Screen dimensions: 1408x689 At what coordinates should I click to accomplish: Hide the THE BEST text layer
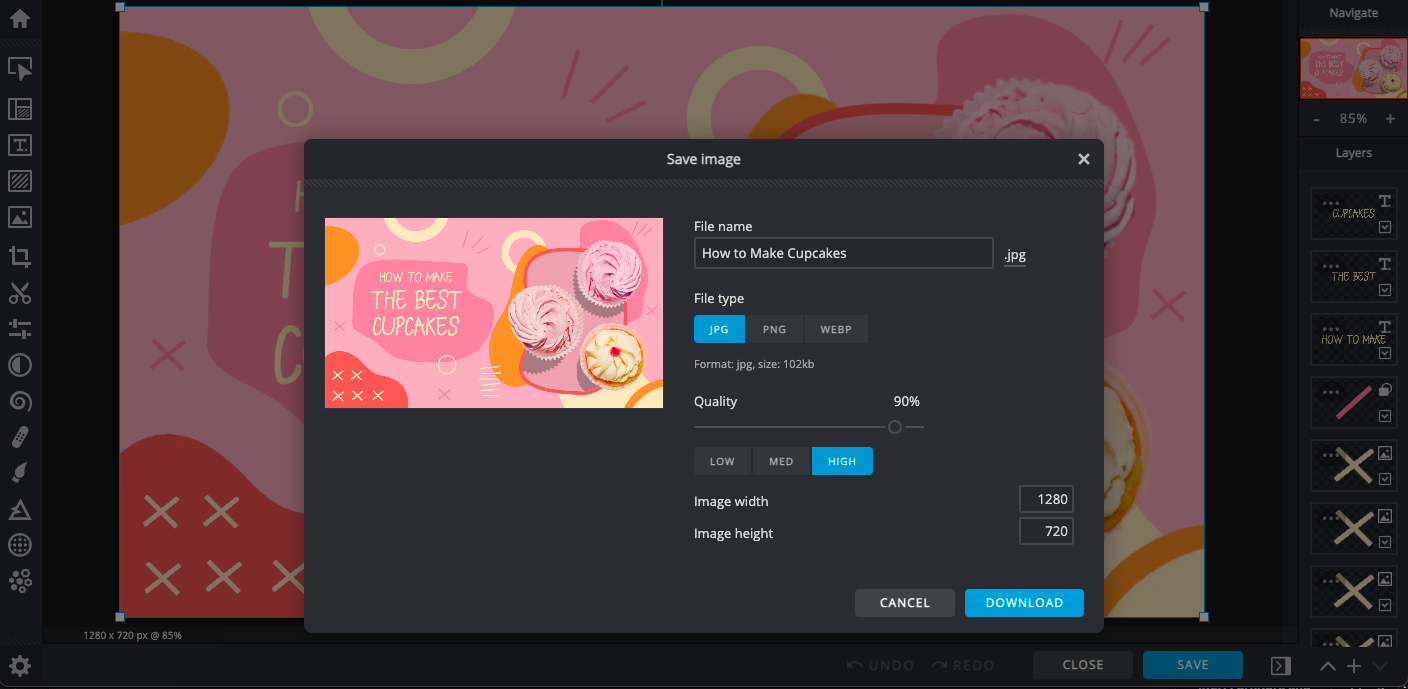pyautogui.click(x=1384, y=289)
